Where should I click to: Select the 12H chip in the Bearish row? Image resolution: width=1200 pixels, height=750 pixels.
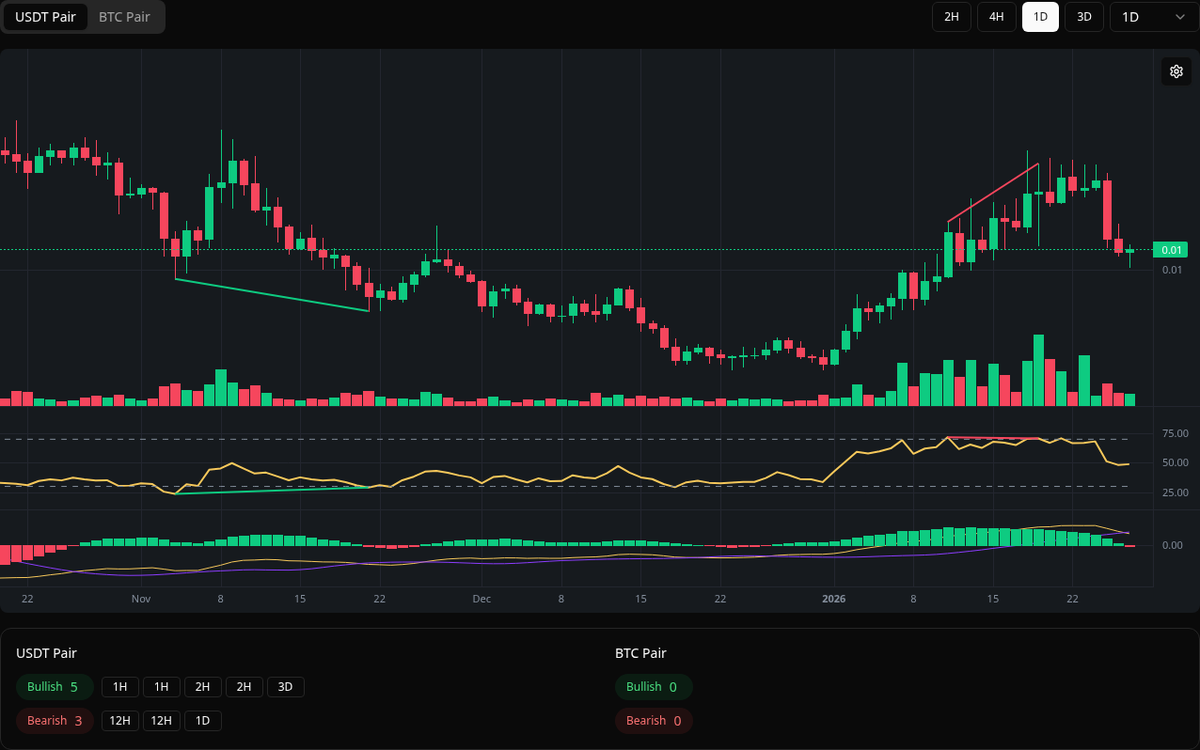[x=119, y=720]
